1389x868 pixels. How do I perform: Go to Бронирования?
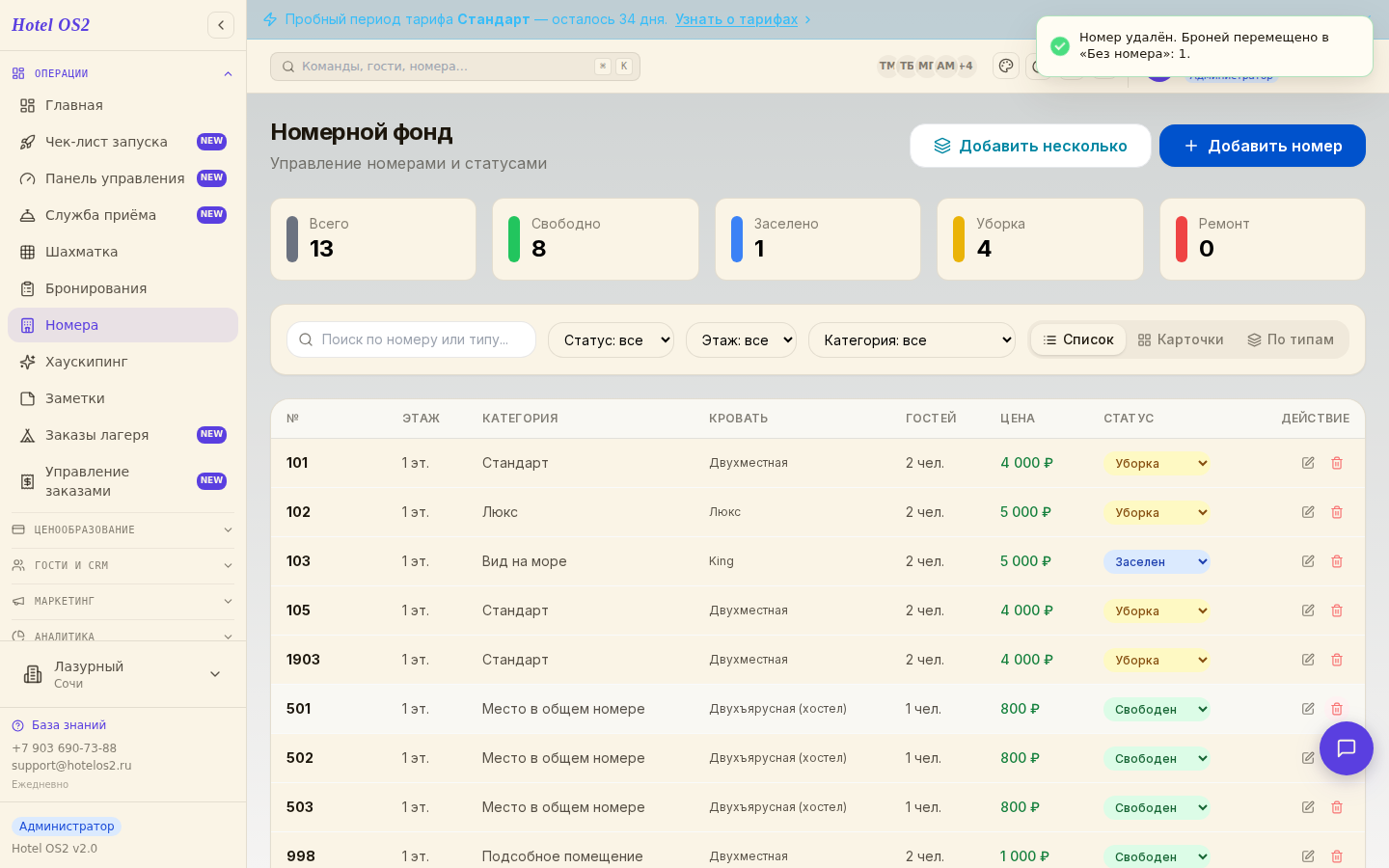coord(123,288)
